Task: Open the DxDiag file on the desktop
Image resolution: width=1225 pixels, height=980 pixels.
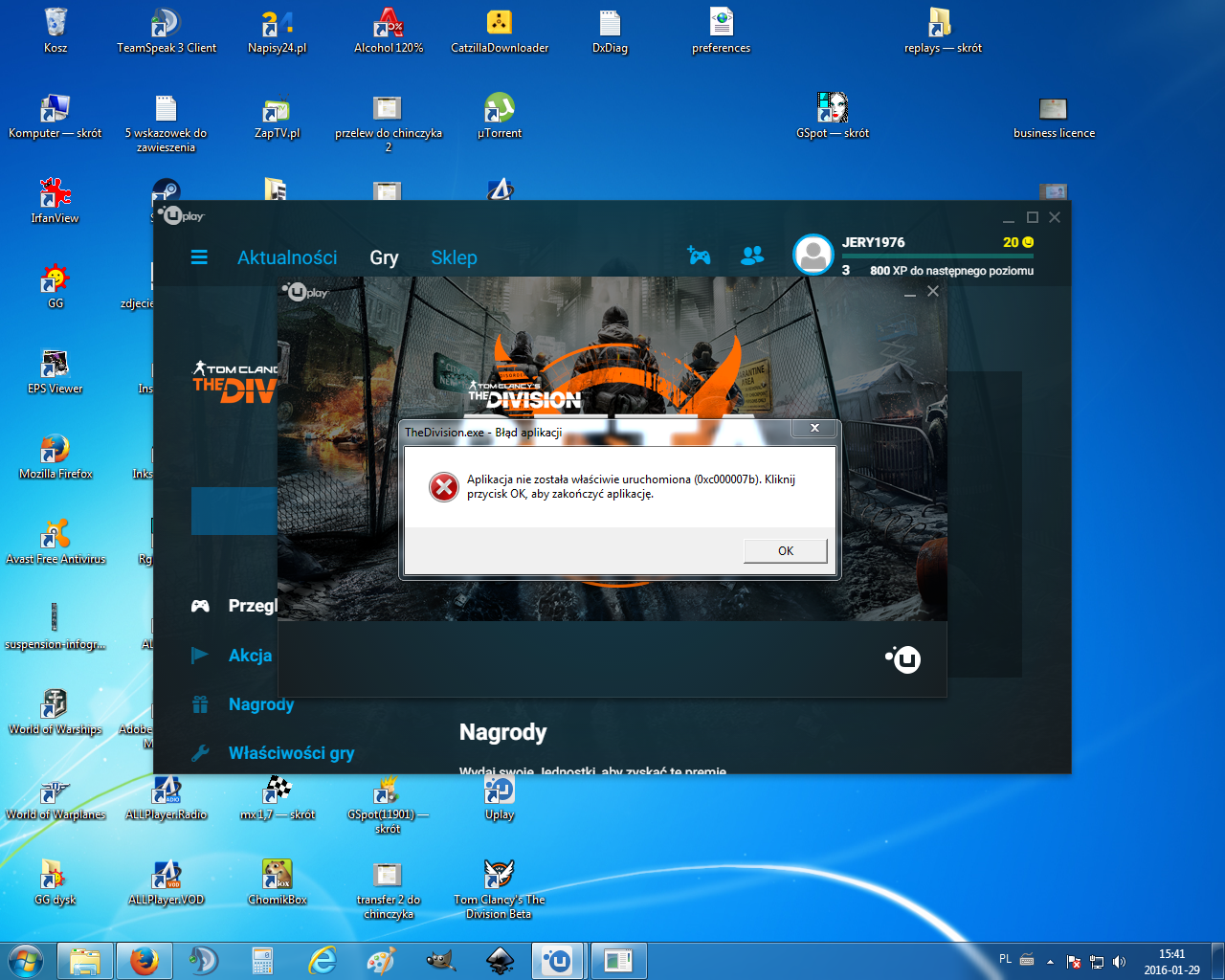Action: (611, 30)
